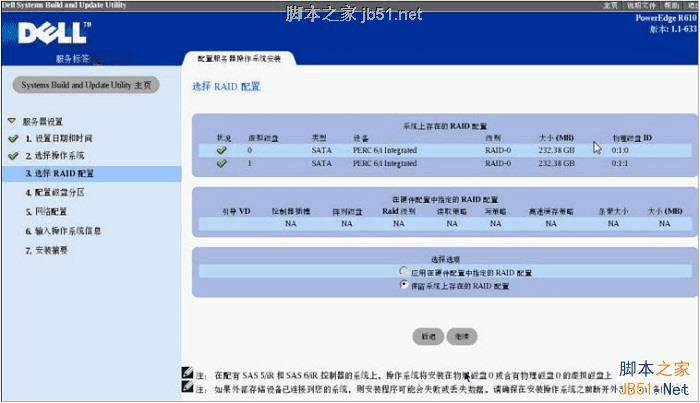Click the Dell logo in the header
This screenshot has height=403, width=700.
[x=54, y=33]
